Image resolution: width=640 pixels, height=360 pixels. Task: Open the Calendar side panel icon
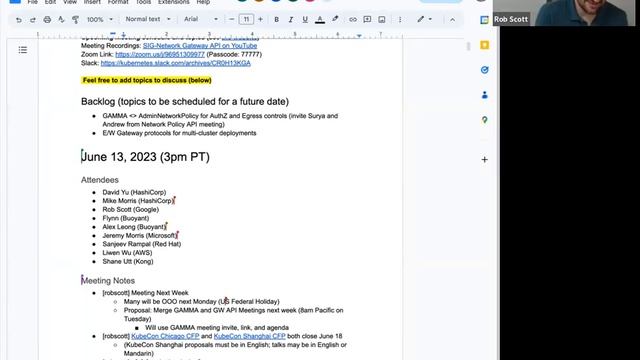click(x=484, y=20)
